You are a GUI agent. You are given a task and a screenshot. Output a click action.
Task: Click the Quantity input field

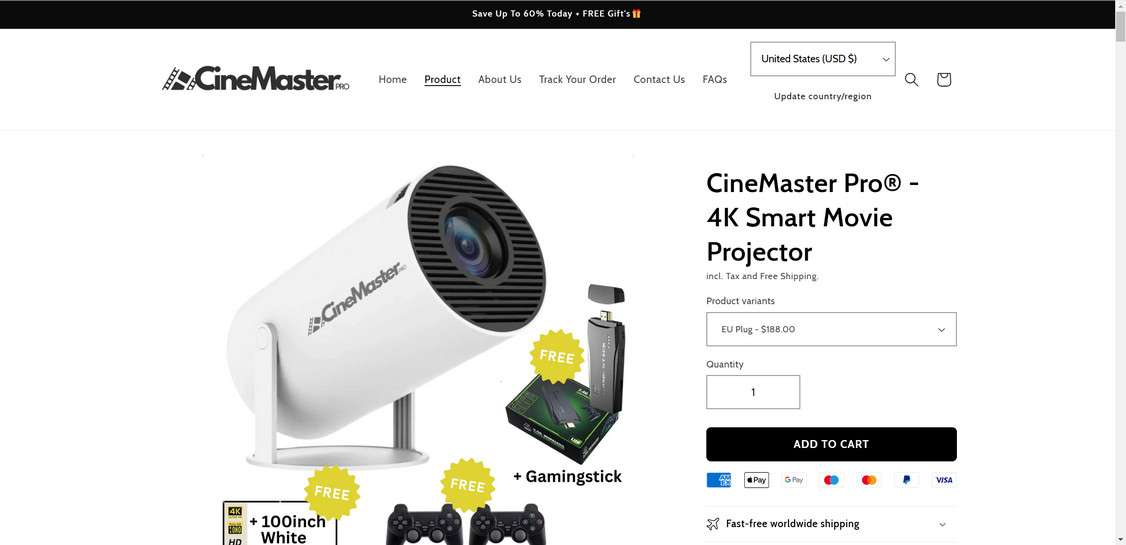pos(753,392)
